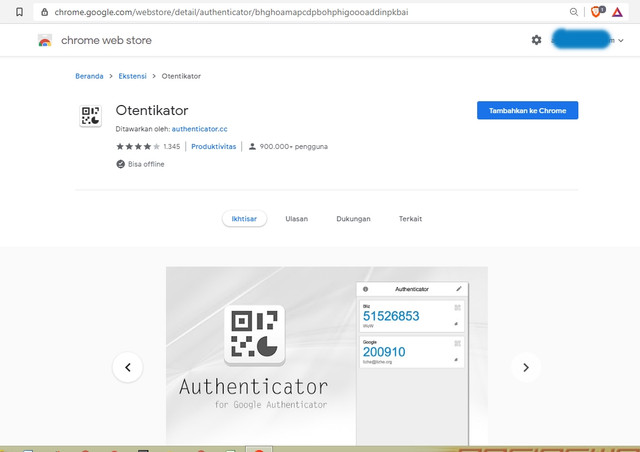The image size is (640, 452).
Task: Click the Chrome Web Store rainbow logo
Action: [x=45, y=40]
